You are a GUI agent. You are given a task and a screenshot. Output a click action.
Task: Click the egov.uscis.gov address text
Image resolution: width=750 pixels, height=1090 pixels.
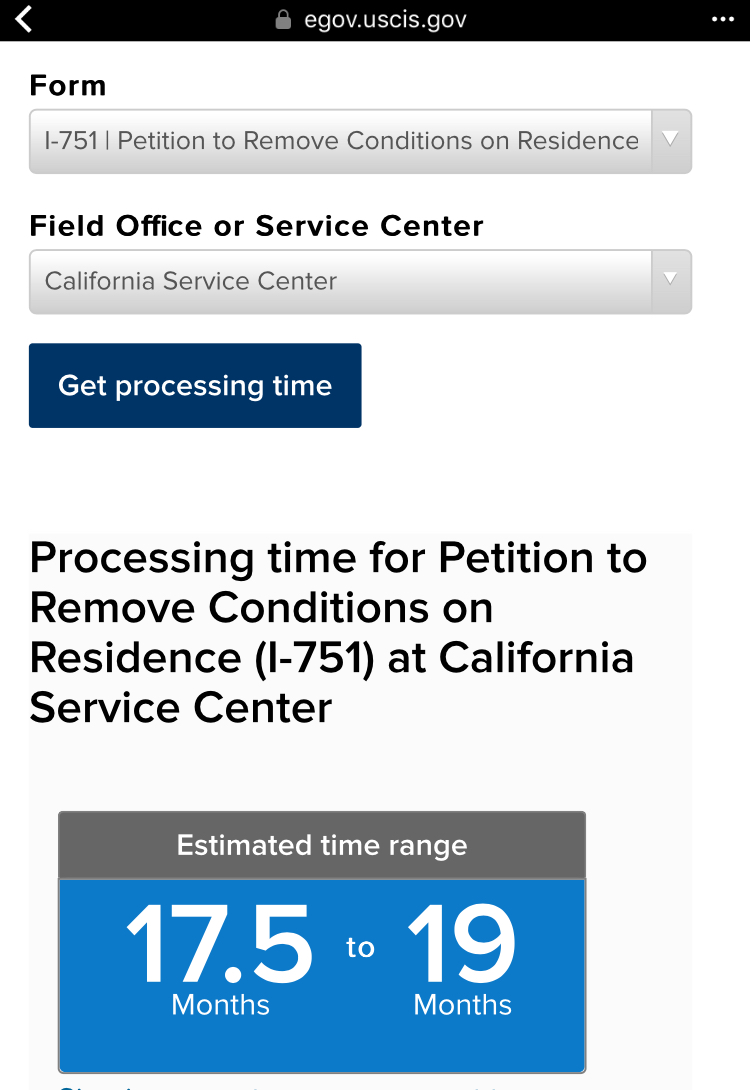385,19
